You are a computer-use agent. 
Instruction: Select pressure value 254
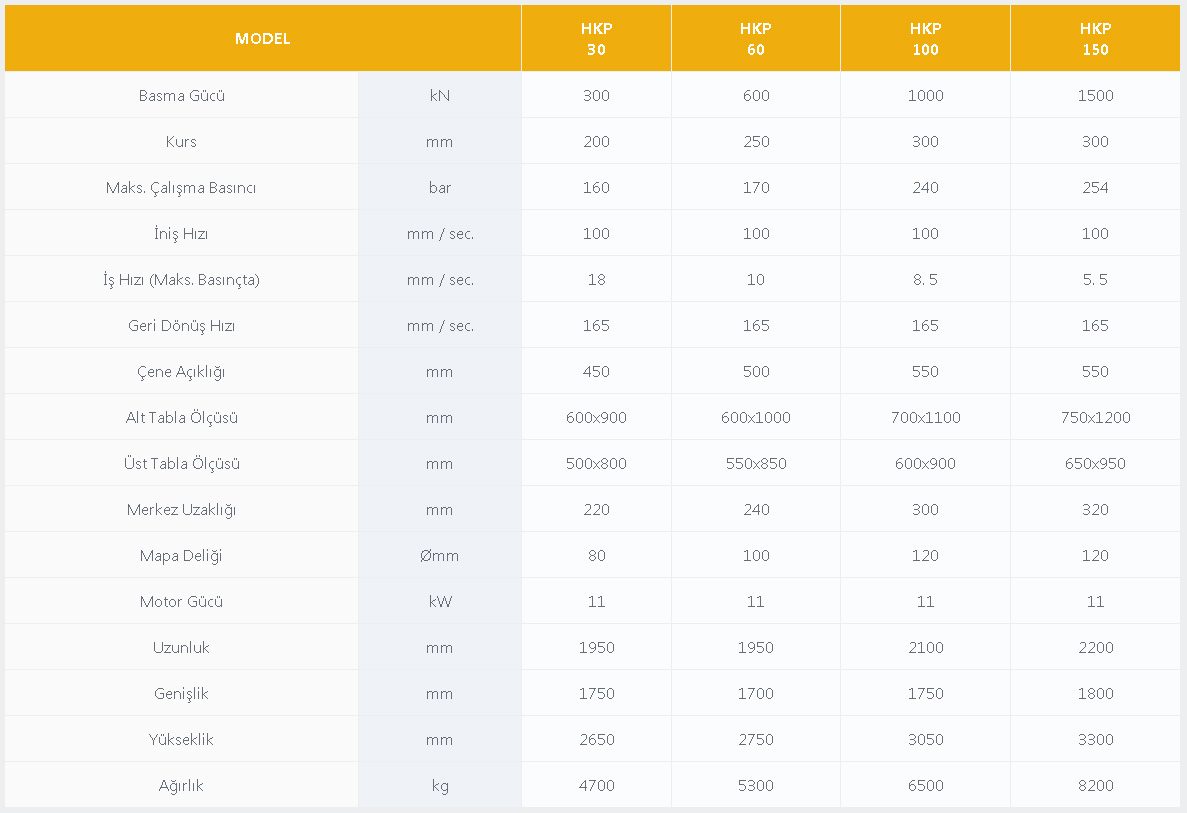pos(1095,188)
